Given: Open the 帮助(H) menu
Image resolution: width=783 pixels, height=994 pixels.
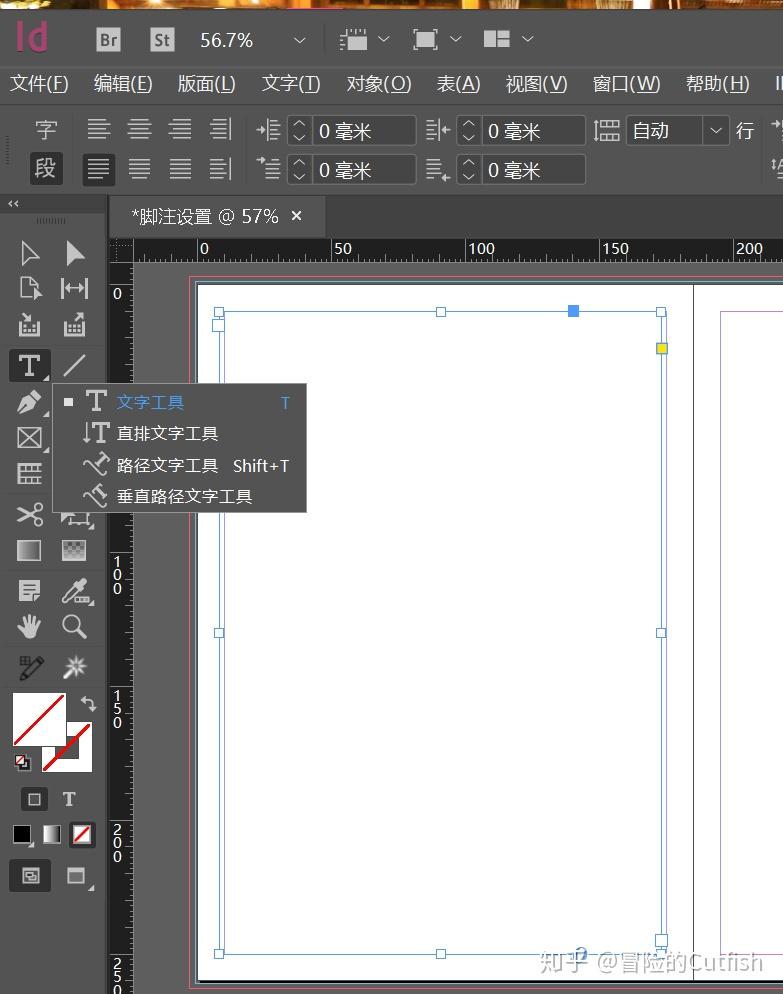Looking at the screenshot, I should pos(718,83).
